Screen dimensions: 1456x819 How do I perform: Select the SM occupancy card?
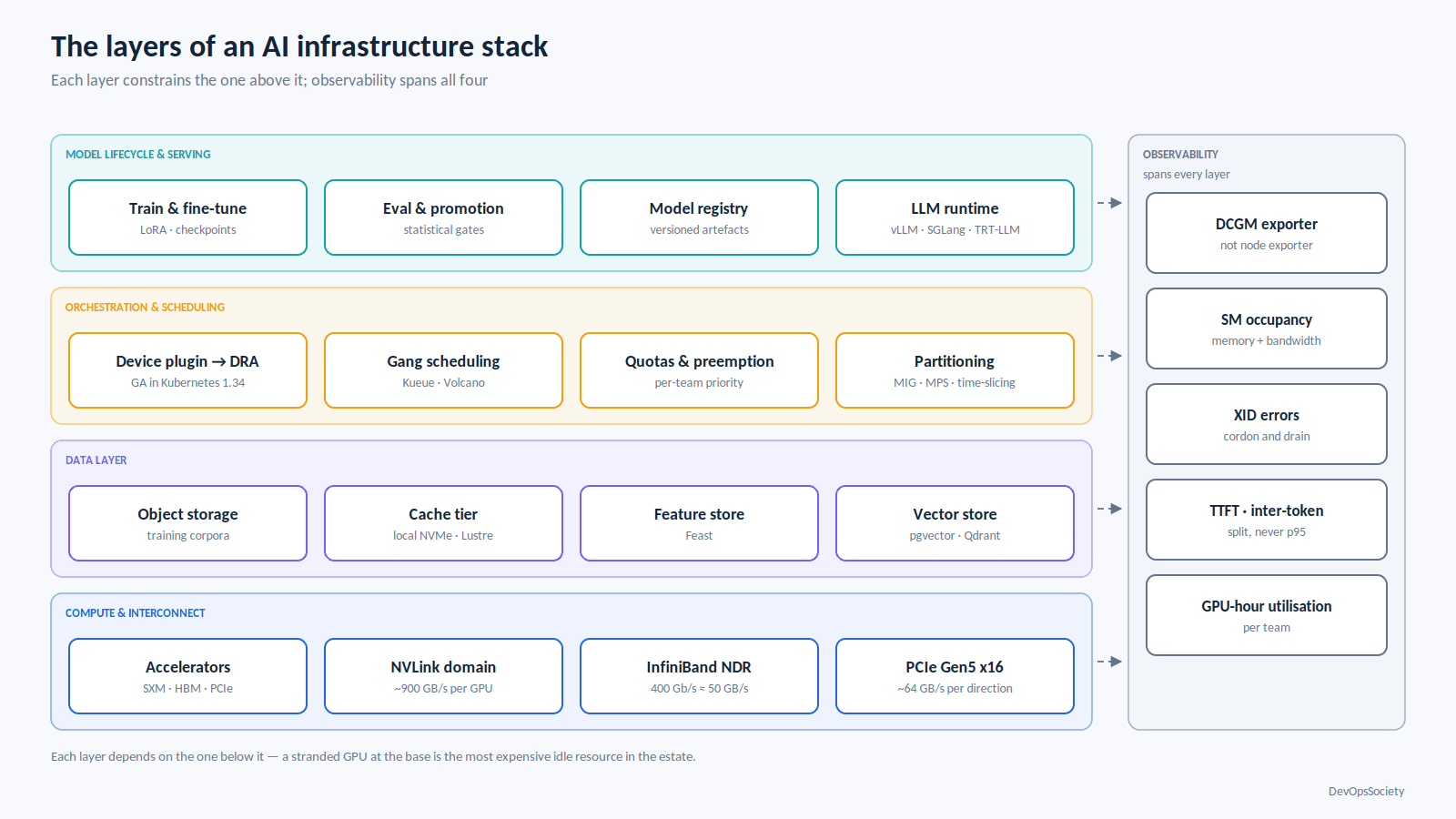click(x=1267, y=329)
